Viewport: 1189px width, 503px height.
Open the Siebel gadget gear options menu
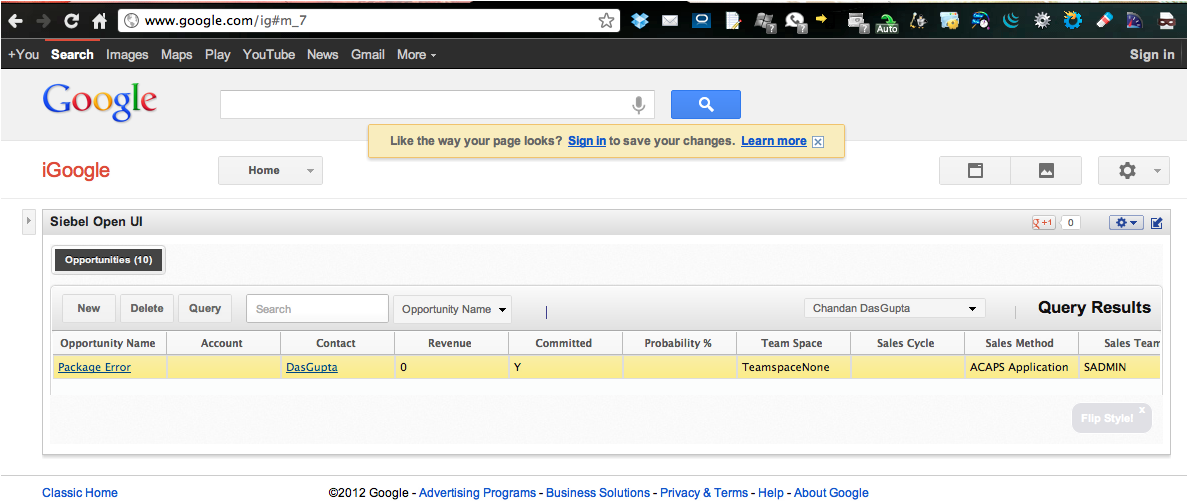(x=1126, y=222)
